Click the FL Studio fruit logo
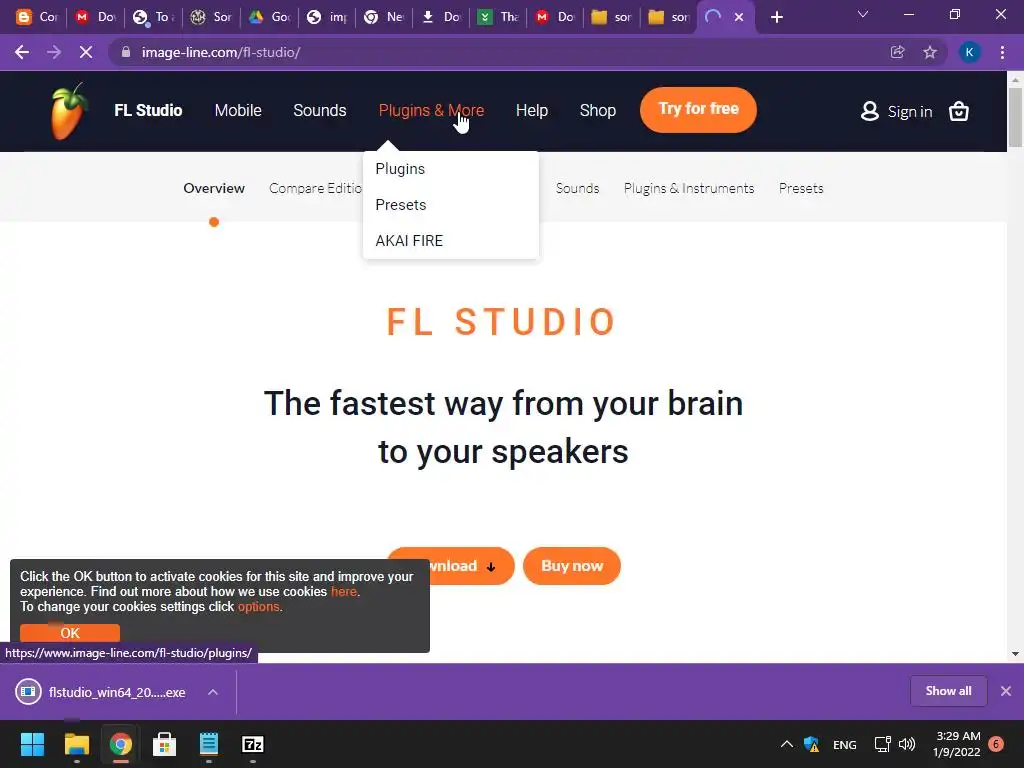Image resolution: width=1024 pixels, height=768 pixels. pos(69,111)
